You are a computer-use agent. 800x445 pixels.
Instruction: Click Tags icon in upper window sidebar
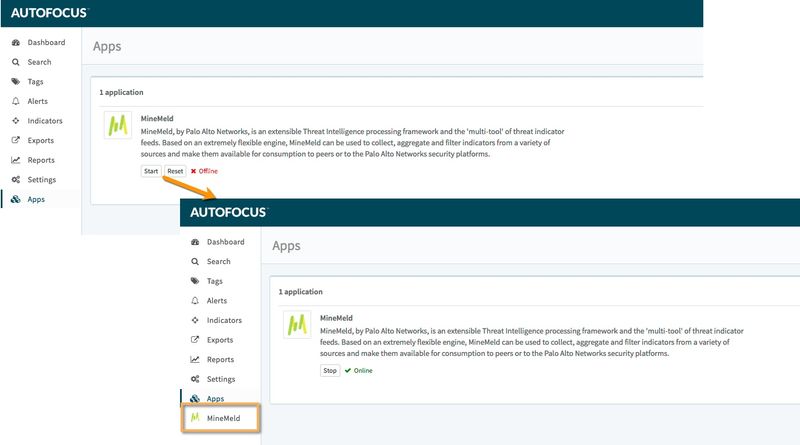16,82
